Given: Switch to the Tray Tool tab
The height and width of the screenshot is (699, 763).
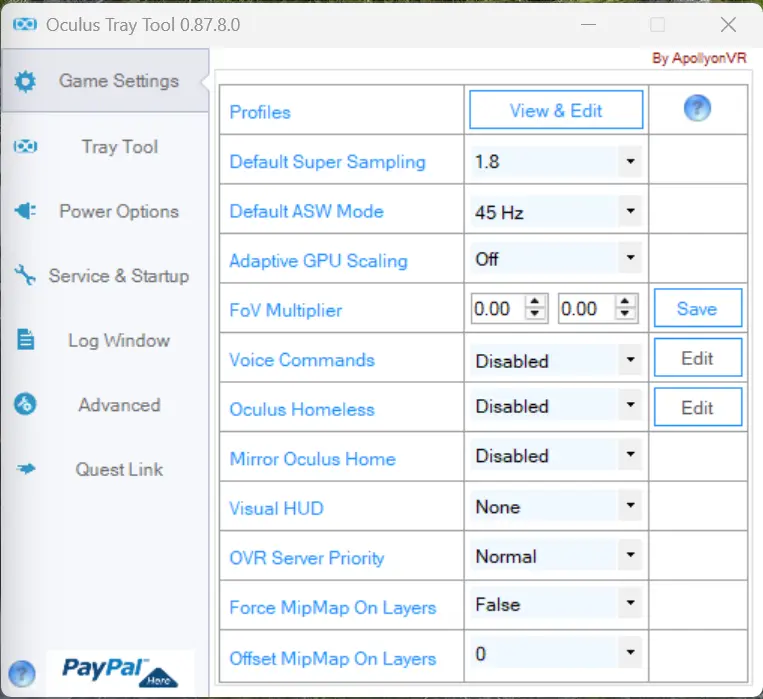Looking at the screenshot, I should (105, 146).
